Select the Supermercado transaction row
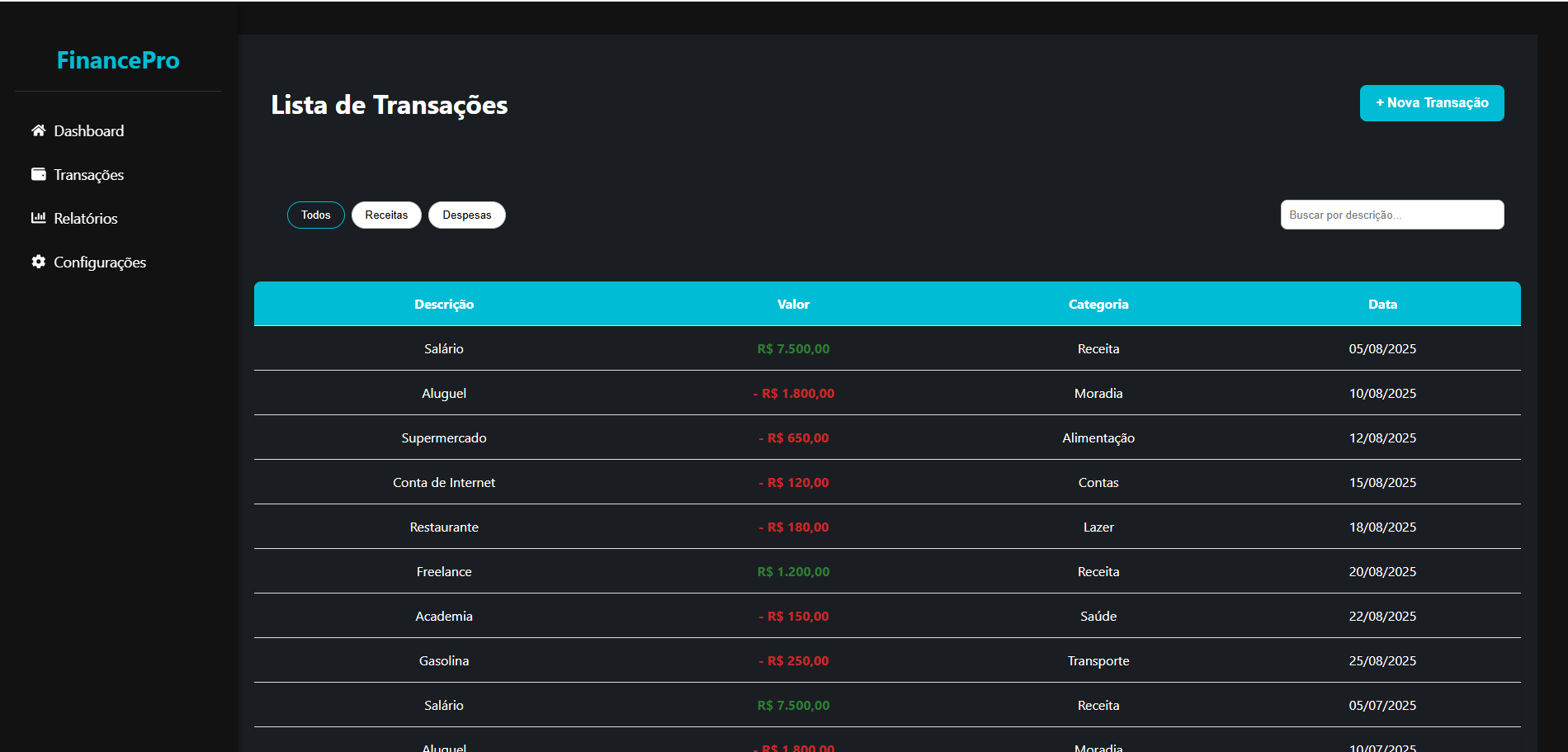The width and height of the screenshot is (1568, 752). point(444,437)
